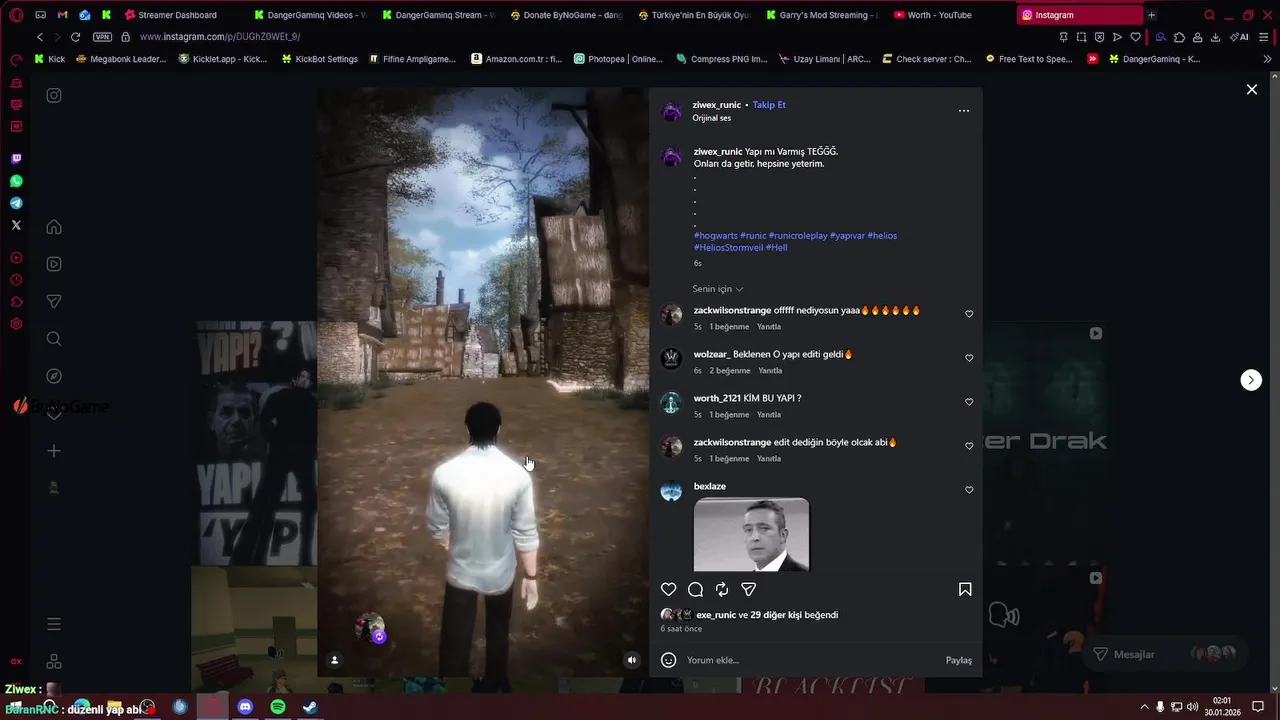The image size is (1280, 720).
Task: Open bexlaze's GIF comment image
Action: tap(751, 535)
